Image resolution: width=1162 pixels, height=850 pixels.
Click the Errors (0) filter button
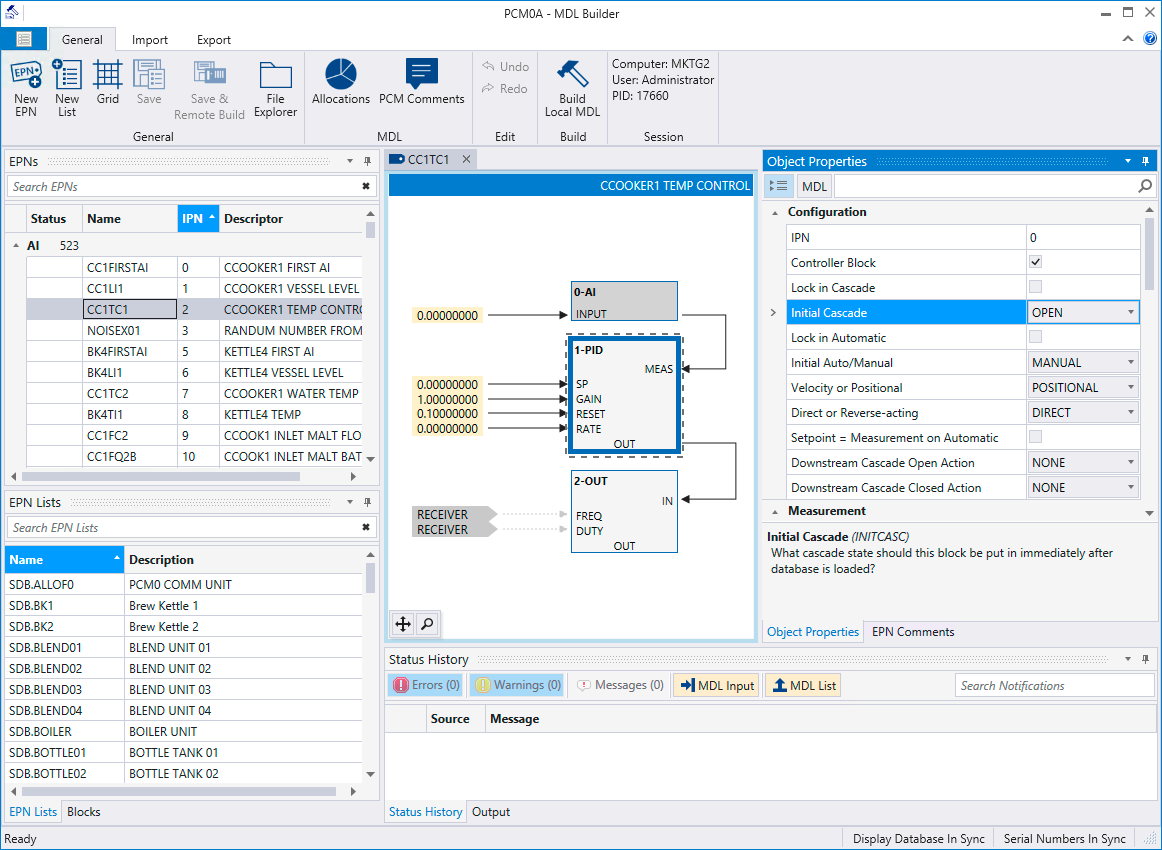(x=426, y=685)
